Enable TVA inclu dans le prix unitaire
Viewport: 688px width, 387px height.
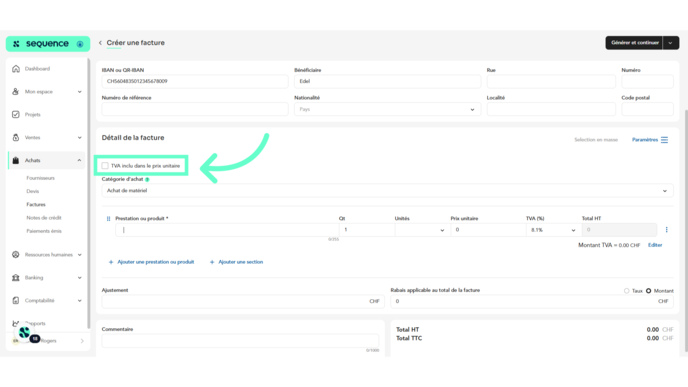pos(105,166)
